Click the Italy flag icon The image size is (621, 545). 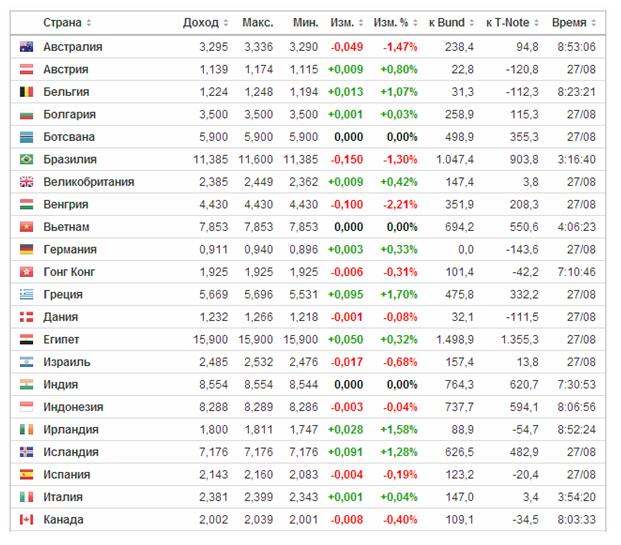(x=27, y=497)
